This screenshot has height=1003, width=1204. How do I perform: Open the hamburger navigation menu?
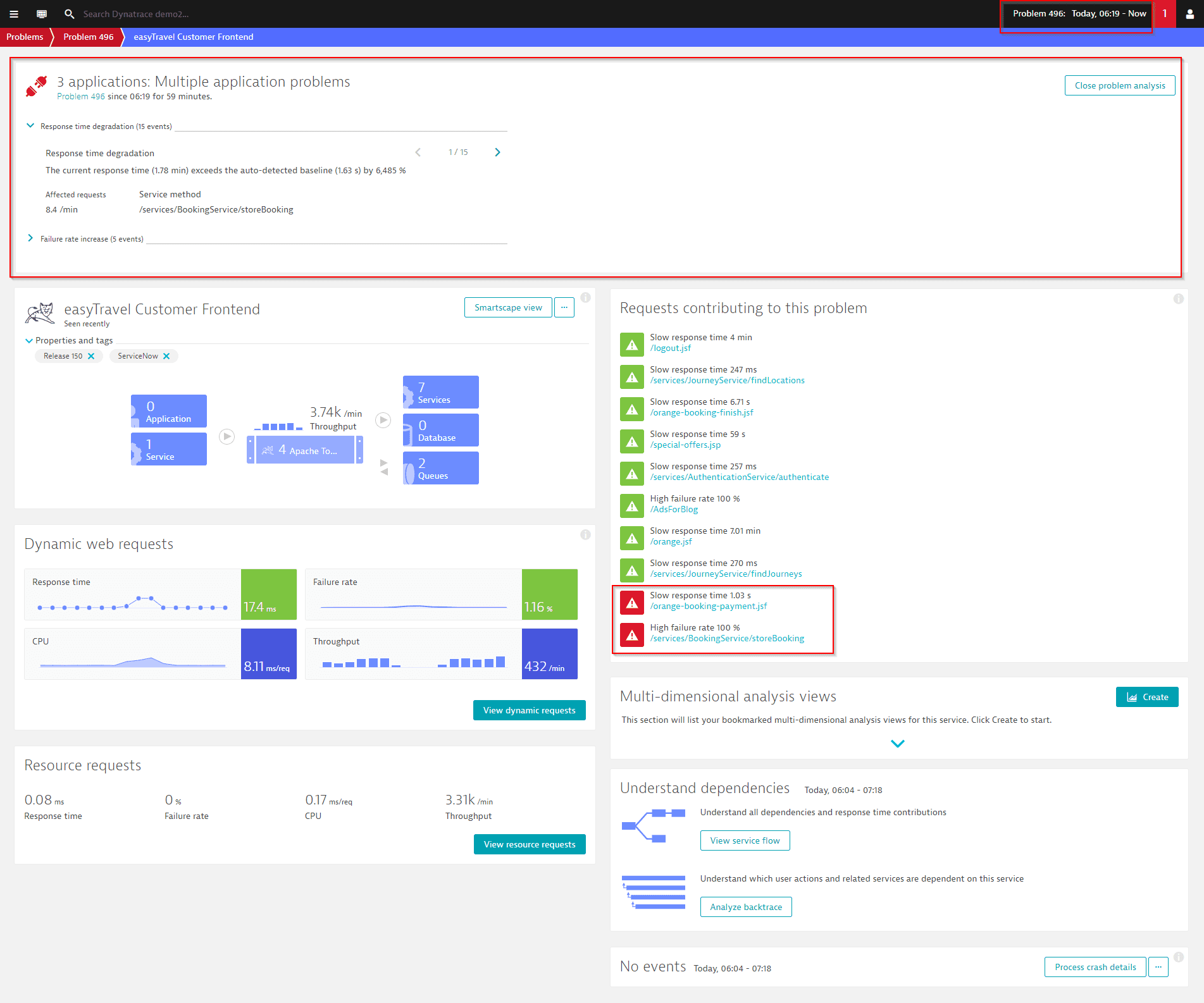[14, 14]
